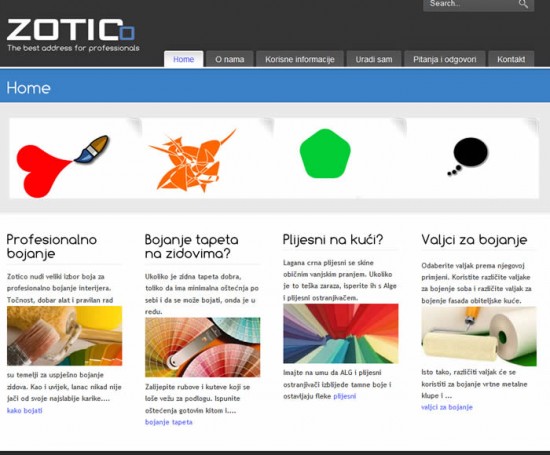Open the Home tab
Image resolution: width=550 pixels, height=455 pixels.
click(x=183, y=59)
